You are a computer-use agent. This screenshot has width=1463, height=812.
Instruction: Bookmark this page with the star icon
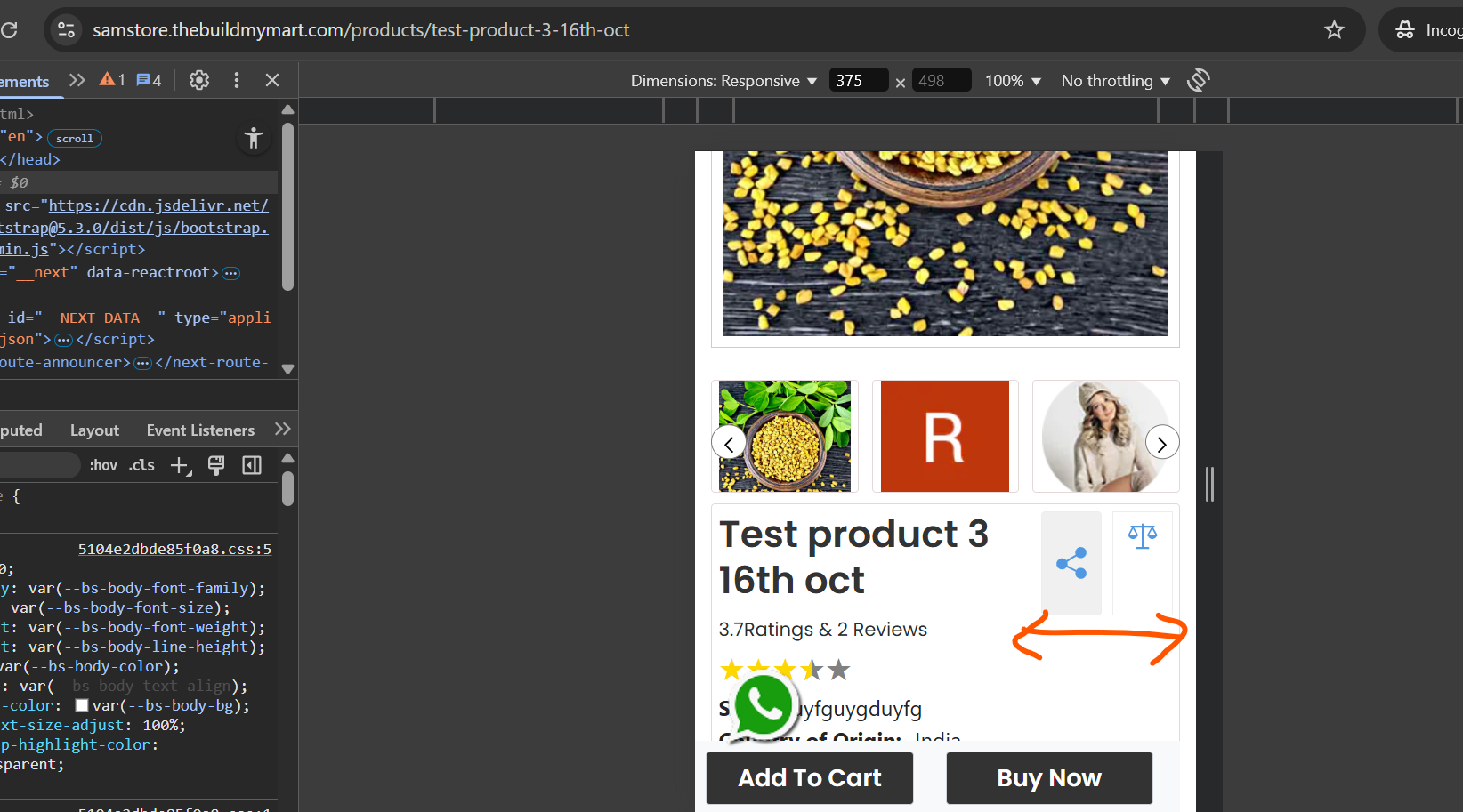tap(1334, 30)
